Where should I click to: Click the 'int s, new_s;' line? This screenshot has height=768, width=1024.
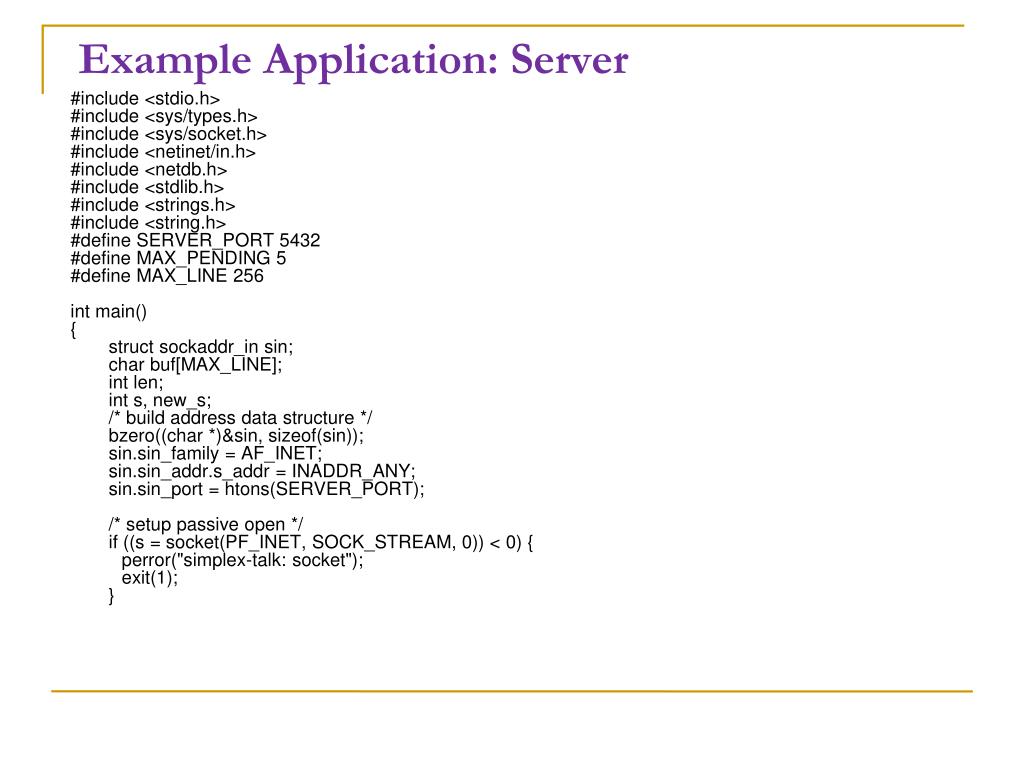click(160, 400)
